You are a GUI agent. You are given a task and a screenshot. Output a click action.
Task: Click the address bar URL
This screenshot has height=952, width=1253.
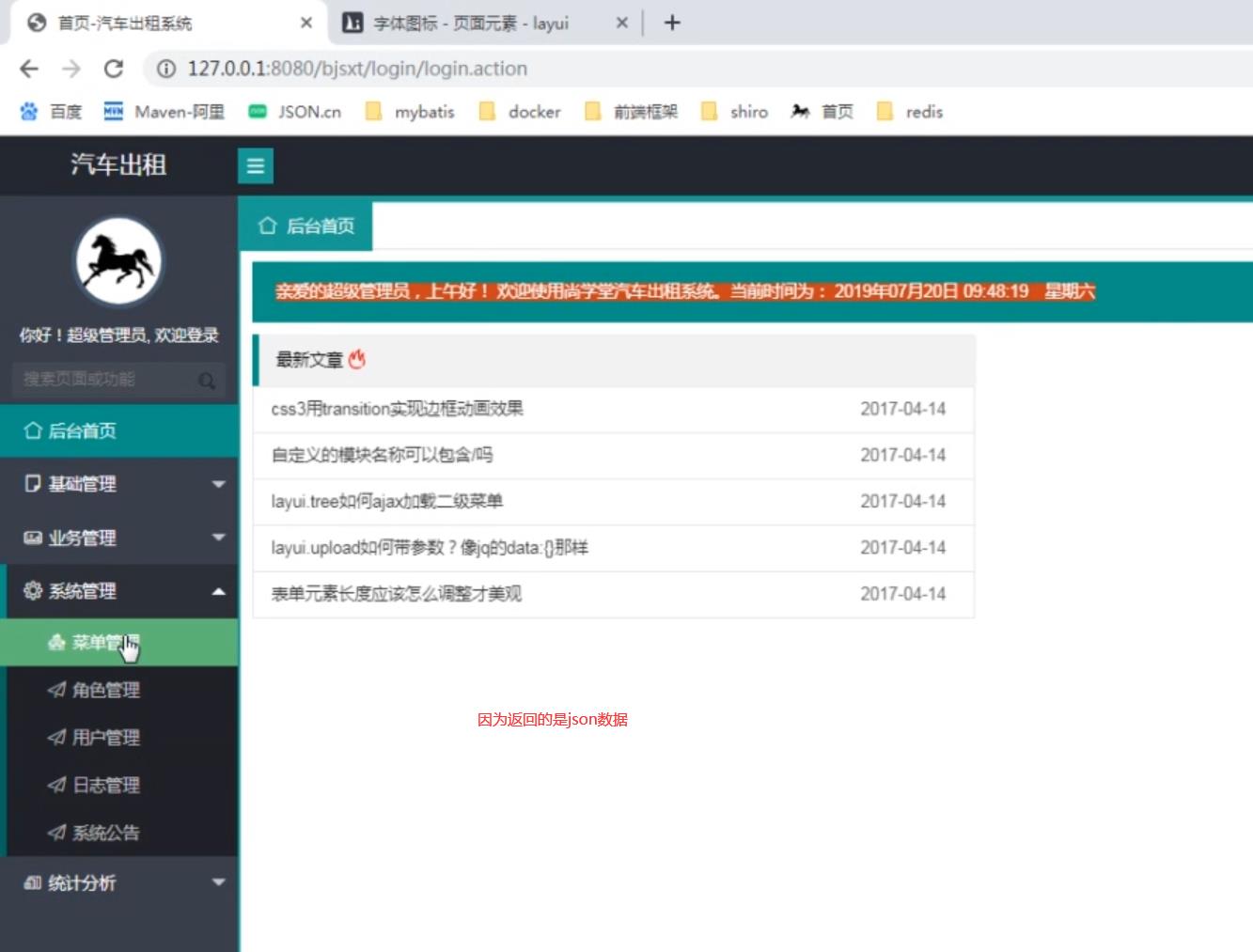pyautogui.click(x=357, y=69)
